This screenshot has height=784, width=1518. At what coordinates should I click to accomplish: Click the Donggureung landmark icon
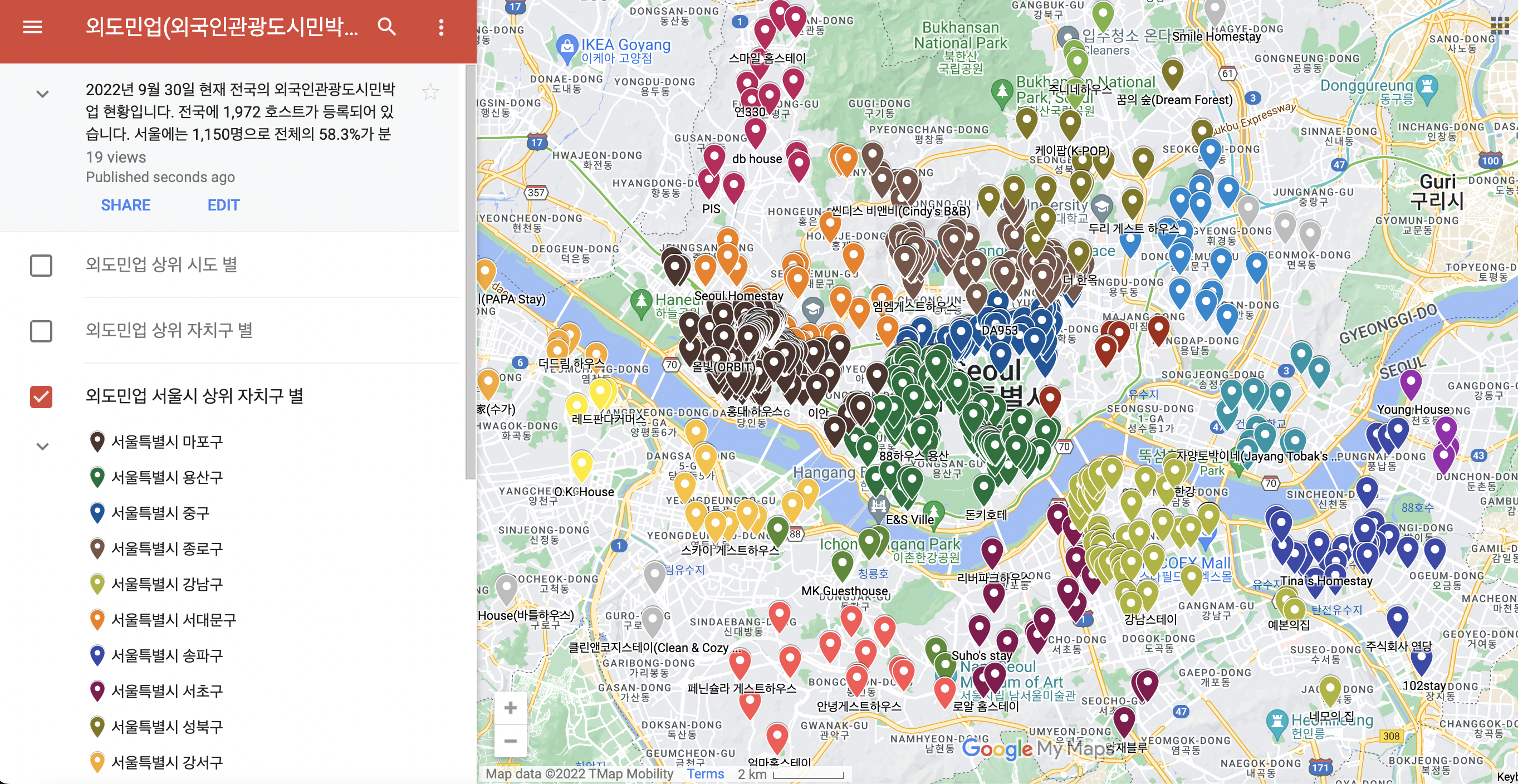click(1427, 87)
